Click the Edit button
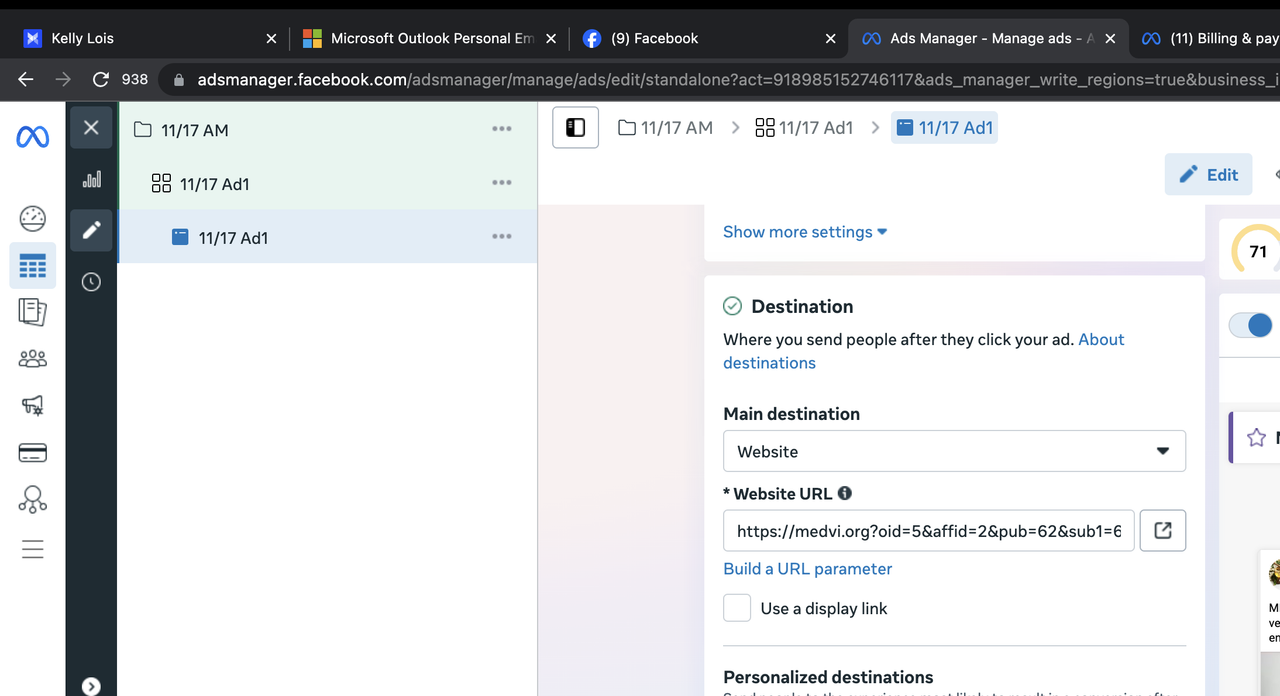Screen dimensions: 1280x696 coord(1208,175)
